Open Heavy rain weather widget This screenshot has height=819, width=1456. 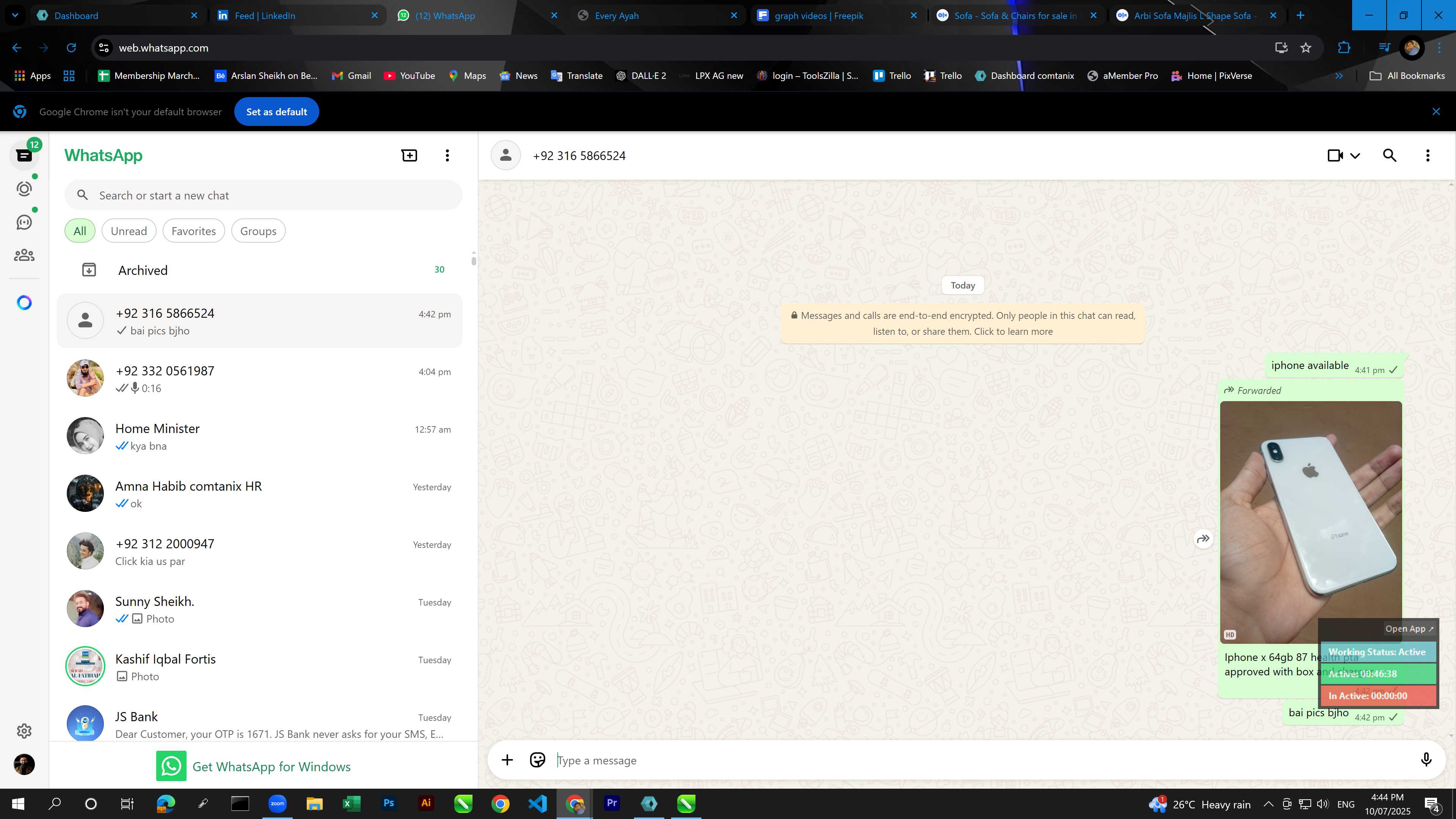[x=1200, y=804]
